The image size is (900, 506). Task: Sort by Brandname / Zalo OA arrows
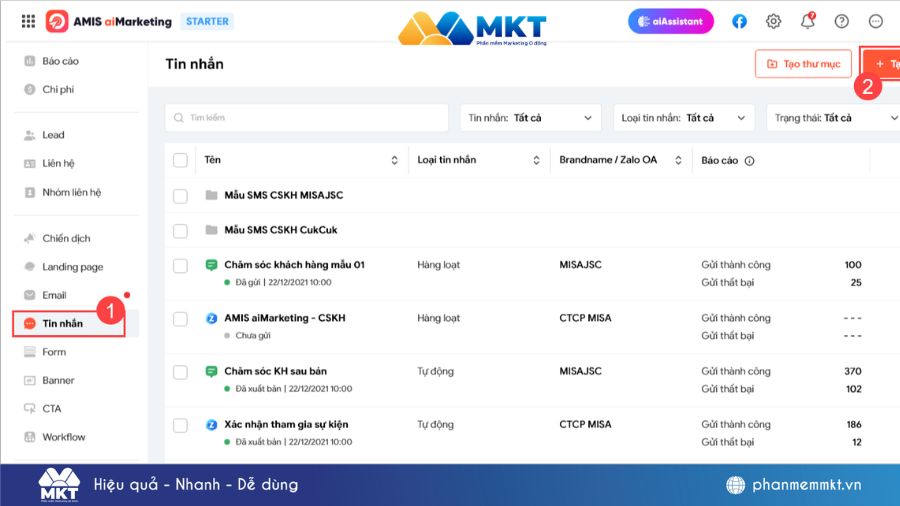click(678, 160)
